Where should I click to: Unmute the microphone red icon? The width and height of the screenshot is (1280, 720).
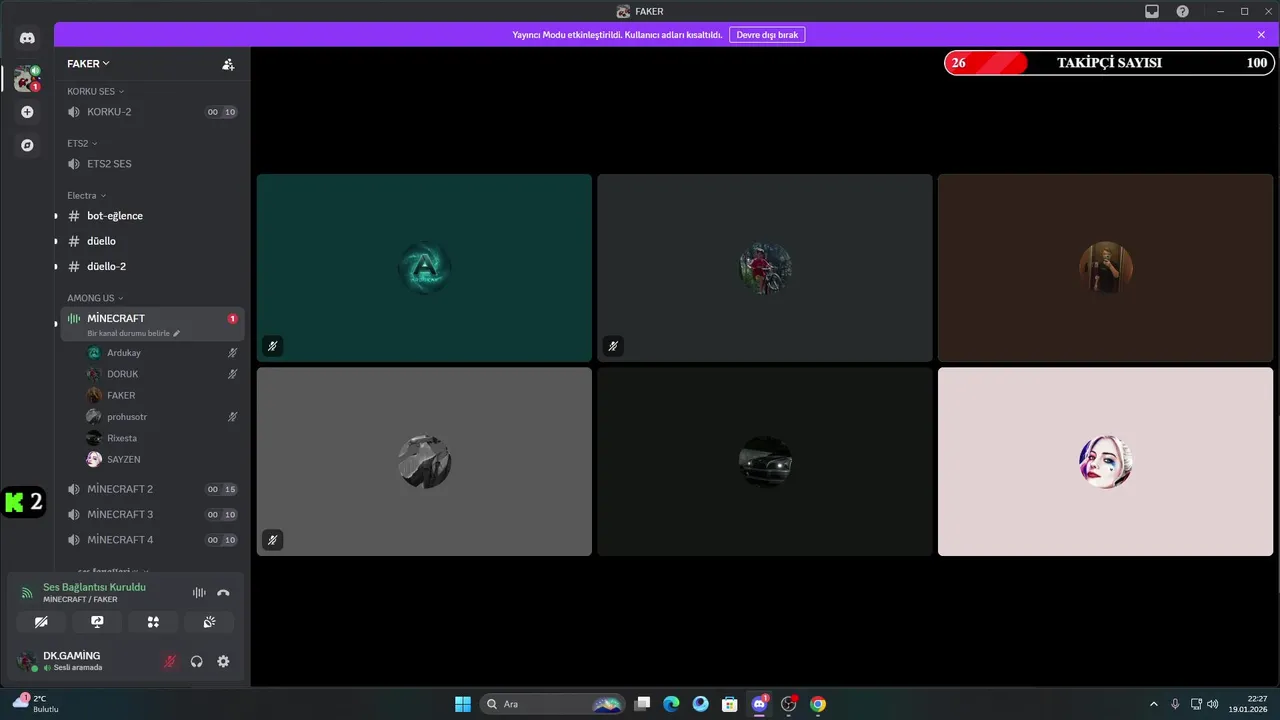(170, 661)
